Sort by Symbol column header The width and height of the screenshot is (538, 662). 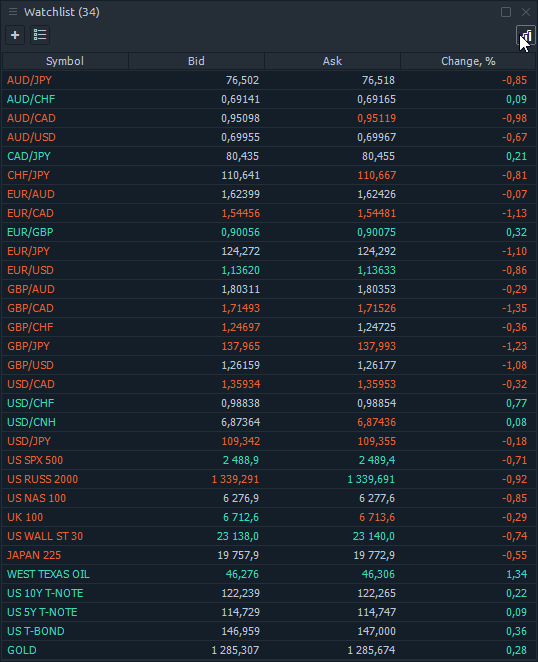tap(65, 61)
